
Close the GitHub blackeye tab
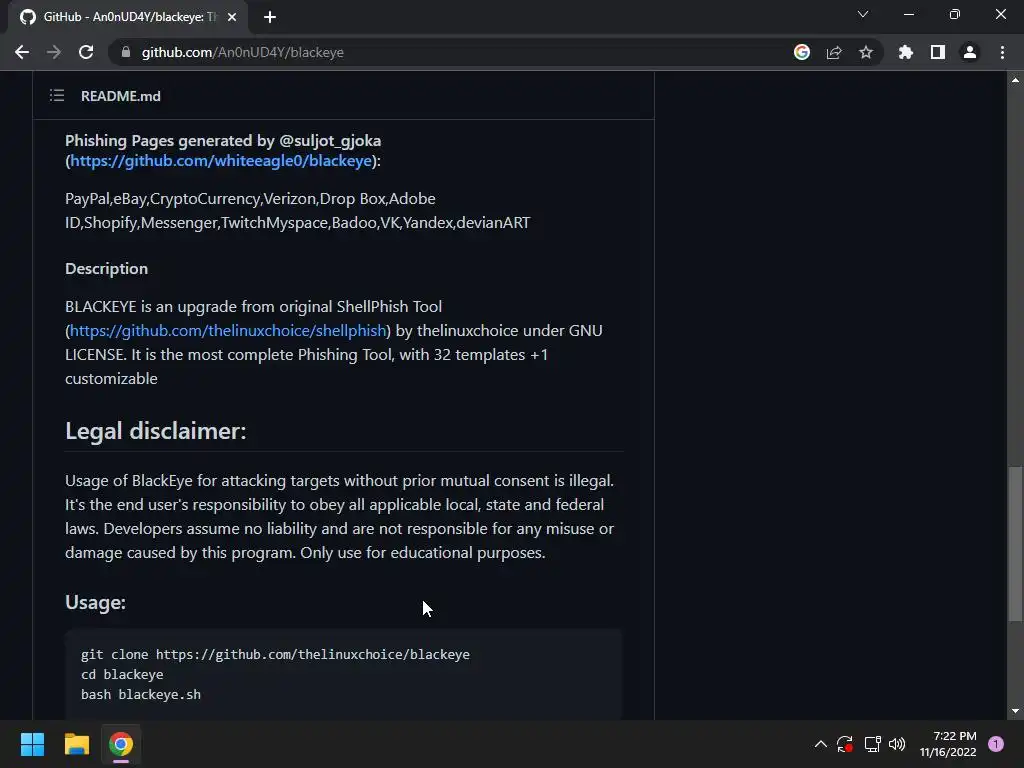point(232,17)
